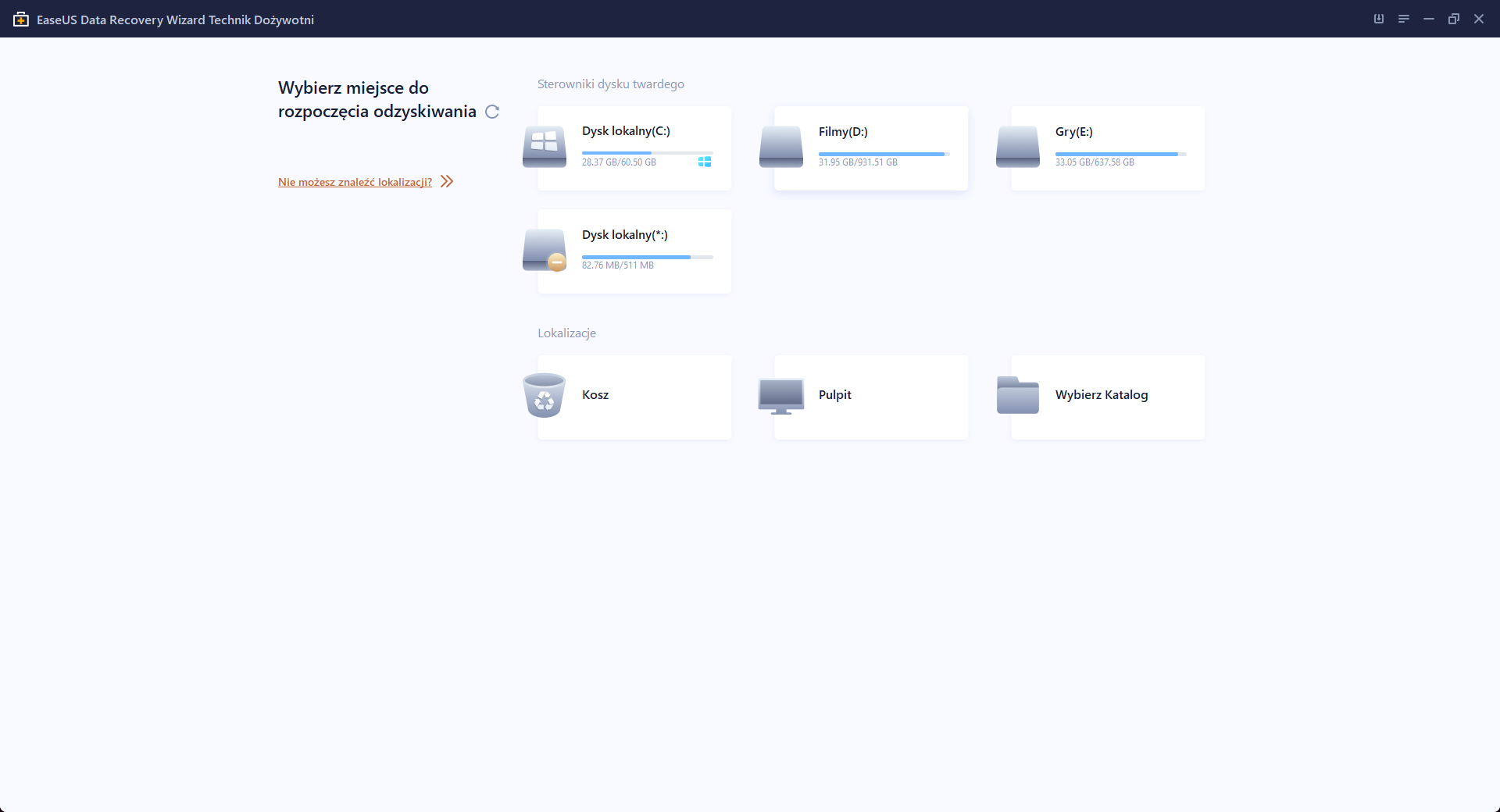Screen dimensions: 1500x812
Task: Click the refresh icon beside the heading
Action: pyautogui.click(x=492, y=112)
